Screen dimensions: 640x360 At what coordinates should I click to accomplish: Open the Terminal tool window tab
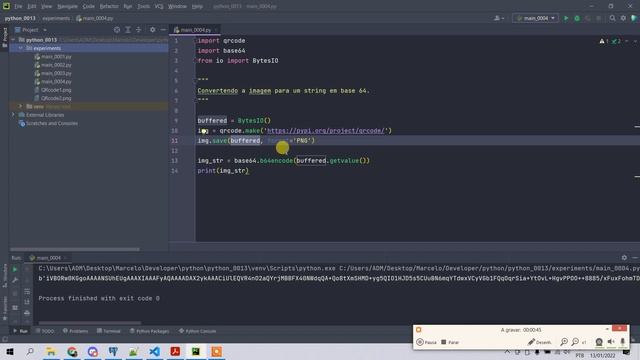tap(109, 331)
